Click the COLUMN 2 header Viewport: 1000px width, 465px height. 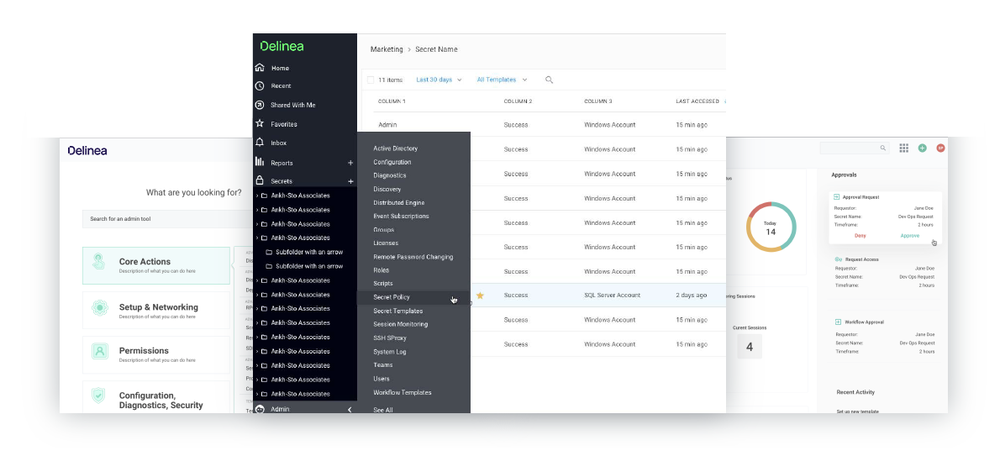pyautogui.click(x=518, y=101)
